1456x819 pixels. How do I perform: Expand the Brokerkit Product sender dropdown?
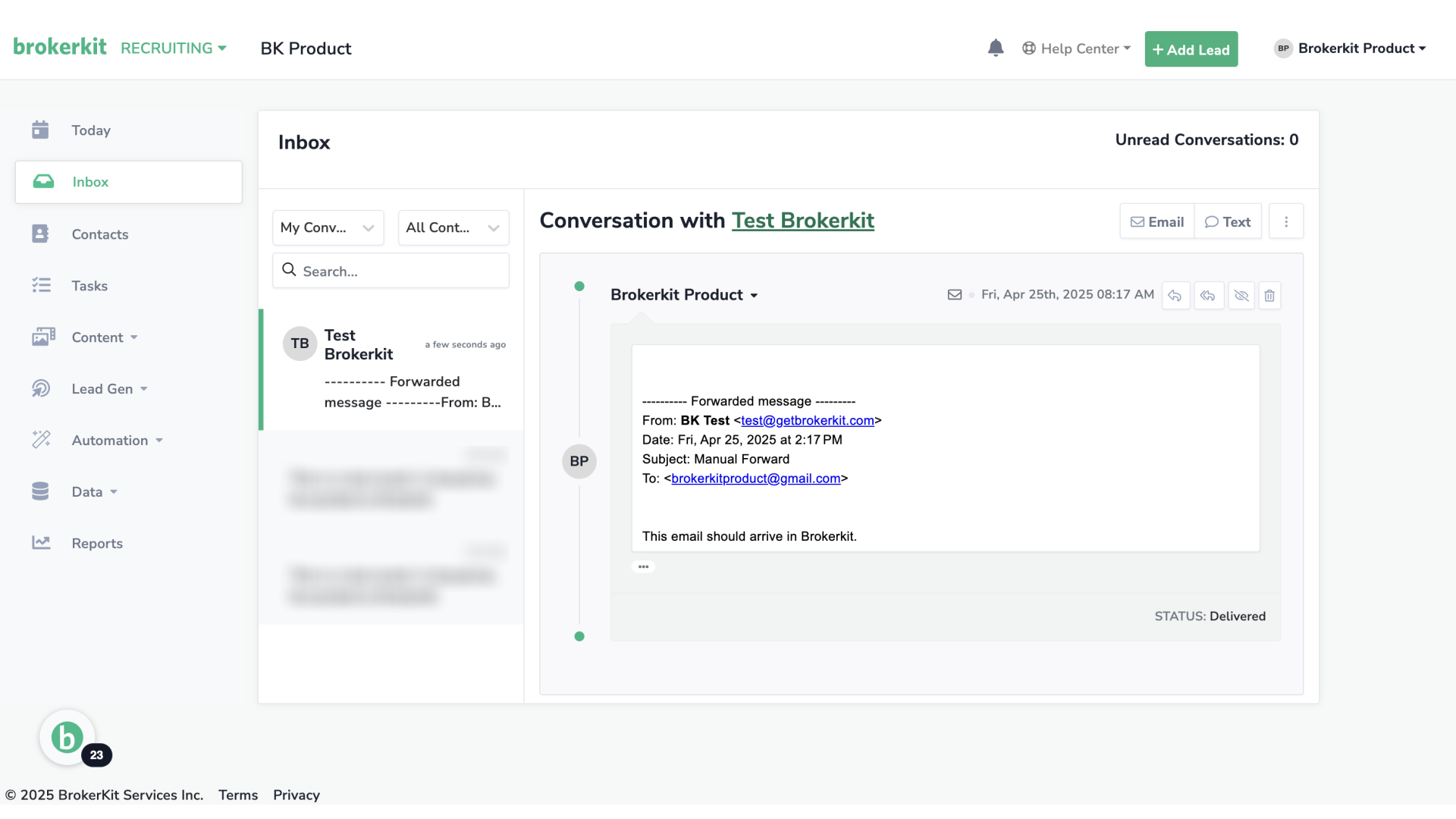(x=684, y=295)
